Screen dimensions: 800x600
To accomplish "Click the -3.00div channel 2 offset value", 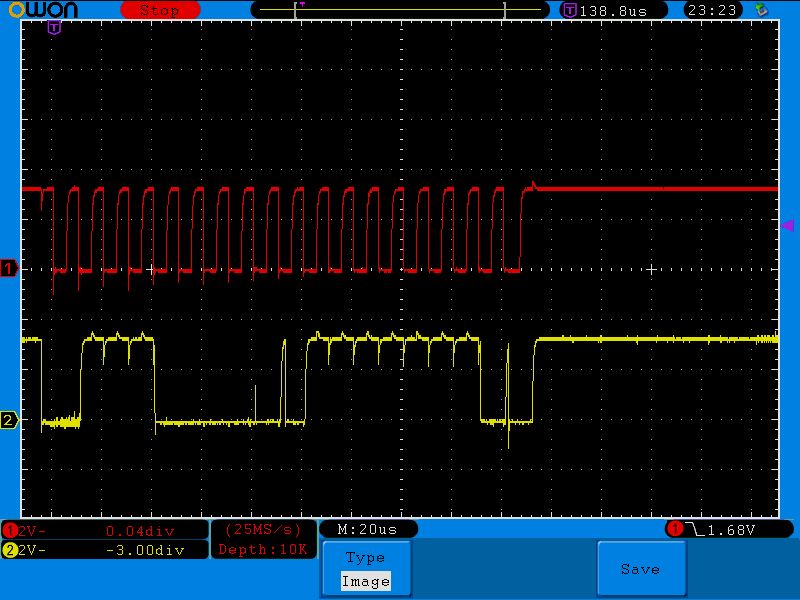I will tap(145, 551).
